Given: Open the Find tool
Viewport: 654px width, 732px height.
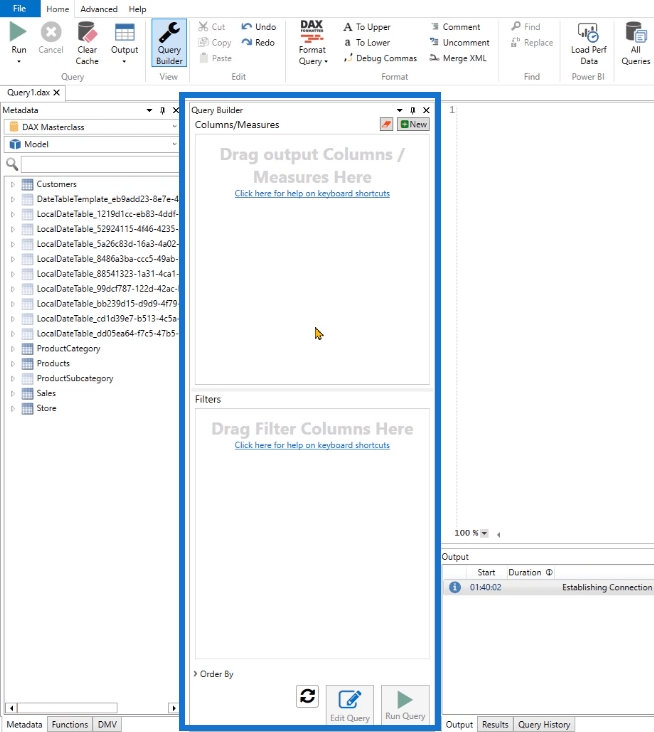Looking at the screenshot, I should [x=526, y=27].
